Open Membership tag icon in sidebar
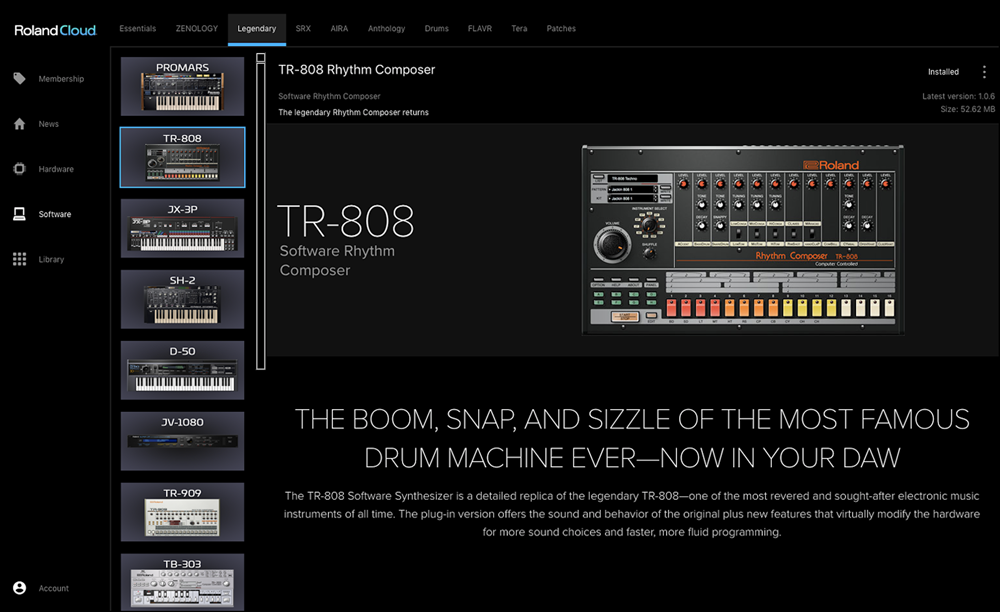1000x612 pixels. point(20,78)
